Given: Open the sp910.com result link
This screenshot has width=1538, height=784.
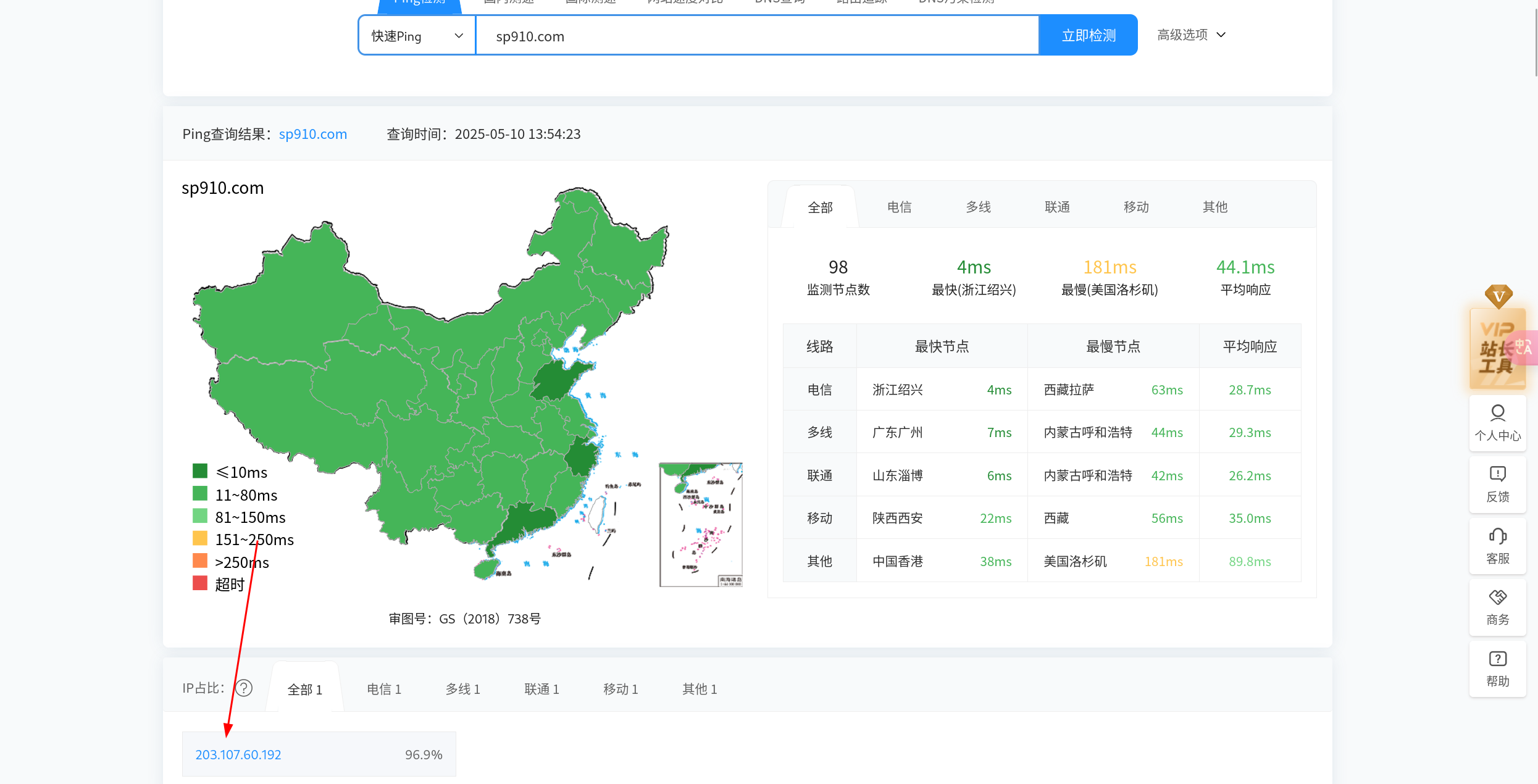Looking at the screenshot, I should coord(312,134).
